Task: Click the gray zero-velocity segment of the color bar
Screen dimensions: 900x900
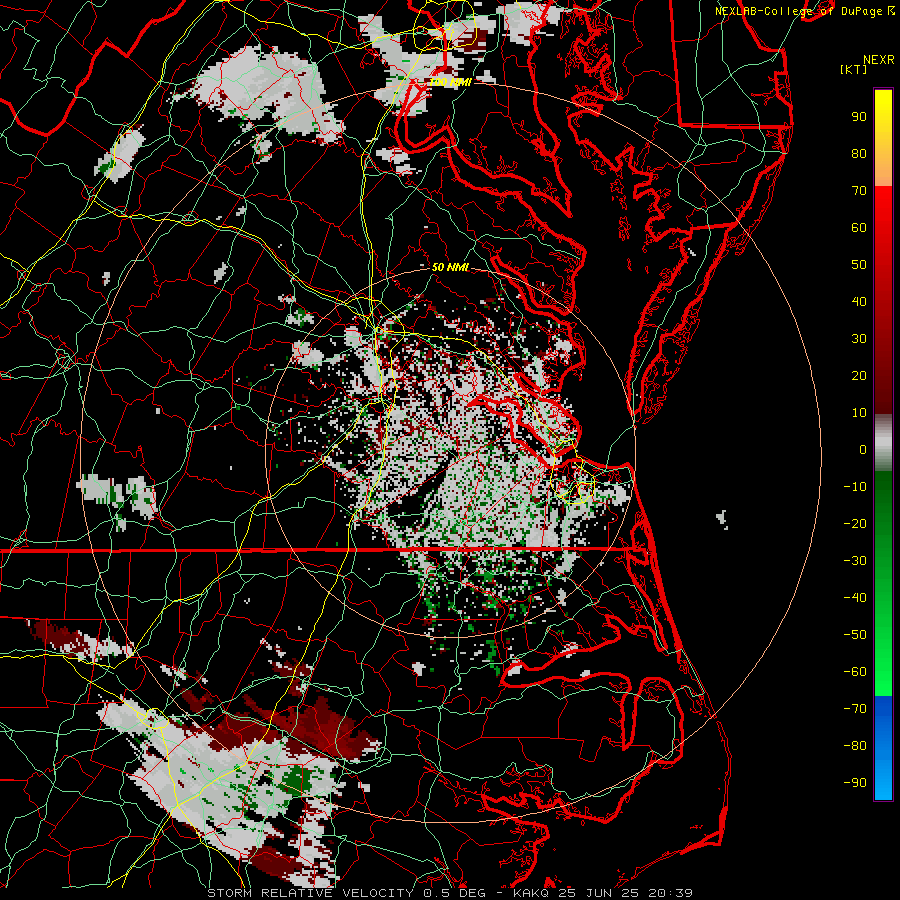Action: point(883,443)
